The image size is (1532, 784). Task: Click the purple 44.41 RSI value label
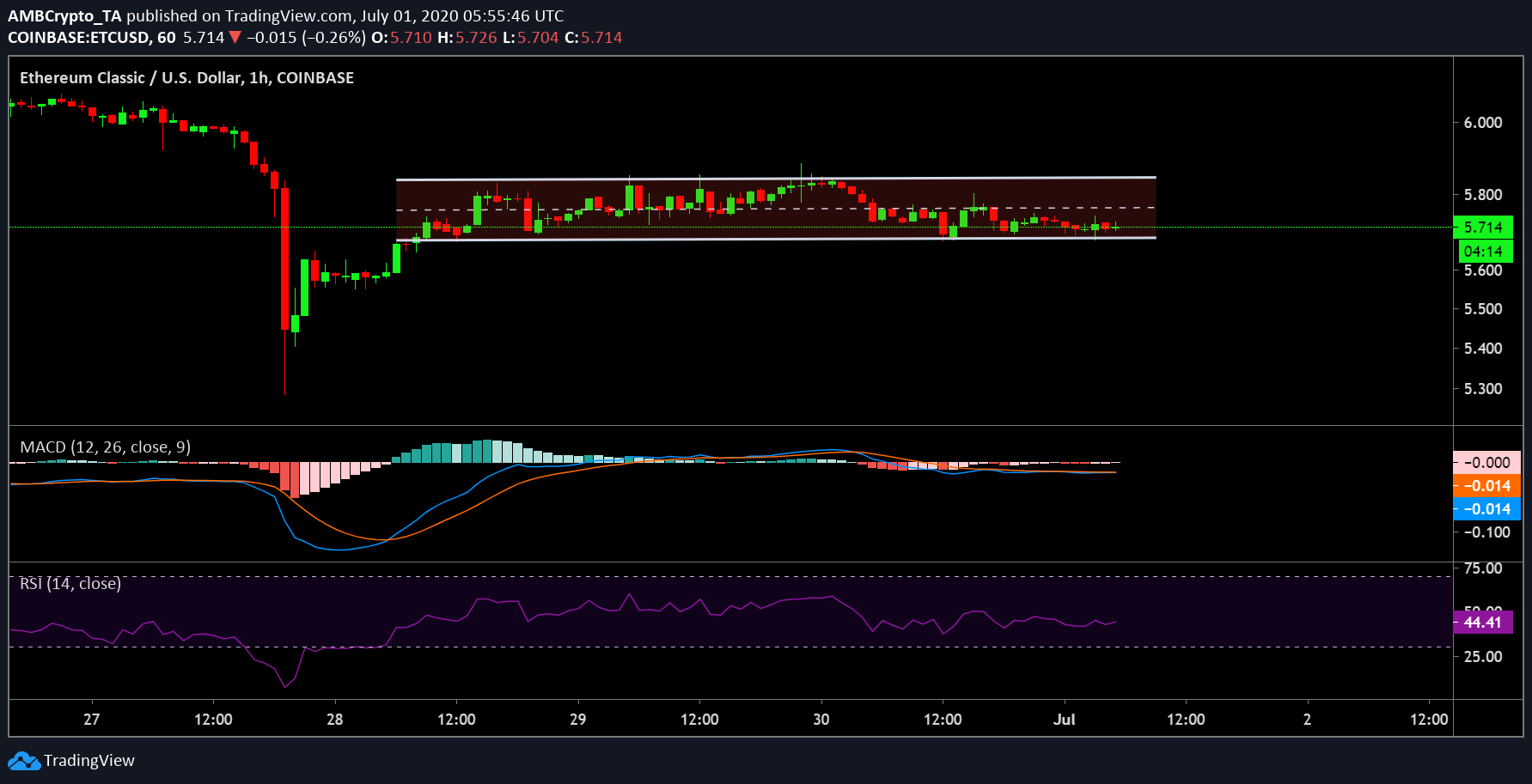(x=1483, y=623)
